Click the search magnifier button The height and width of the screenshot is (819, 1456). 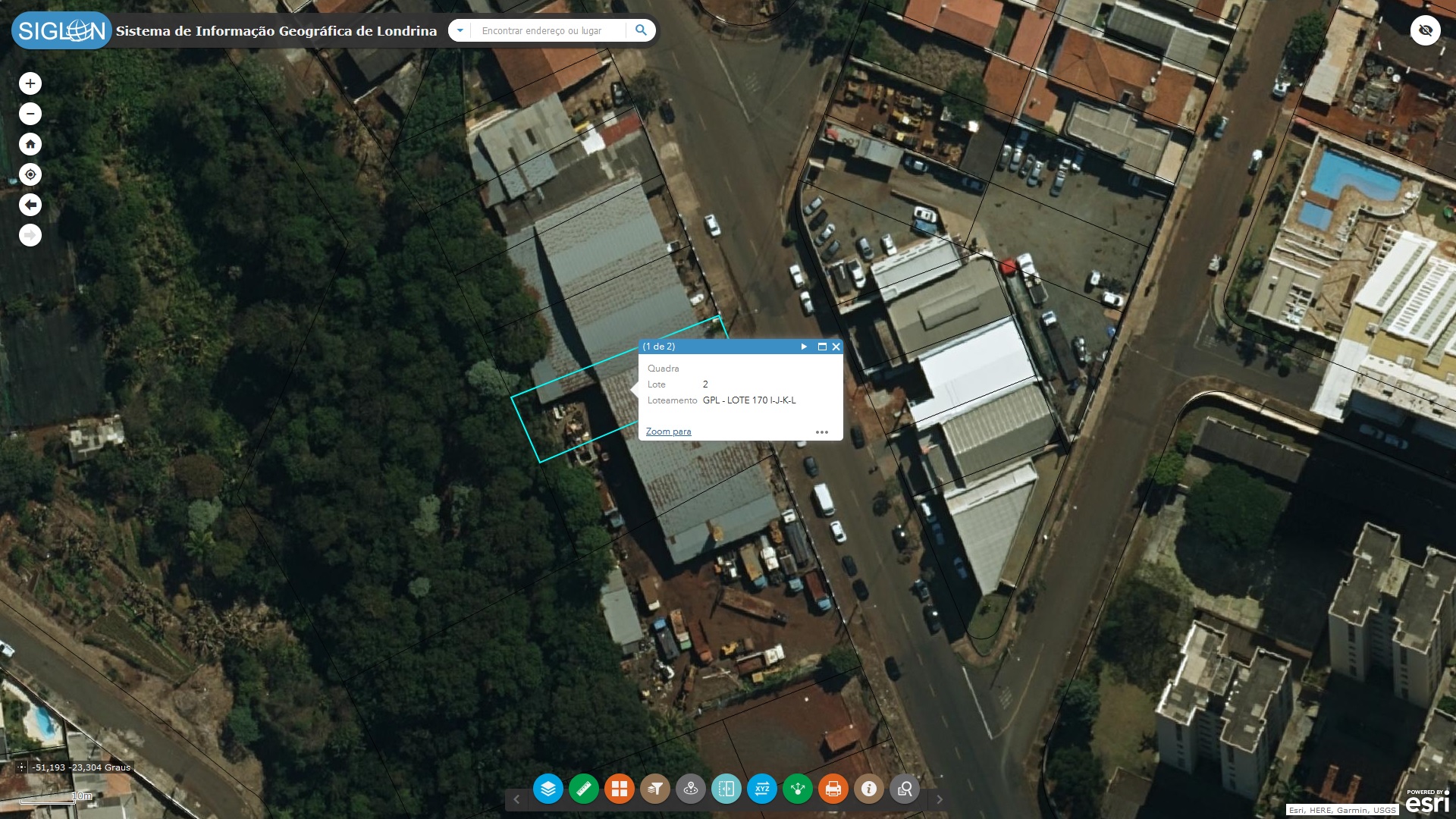coord(641,30)
